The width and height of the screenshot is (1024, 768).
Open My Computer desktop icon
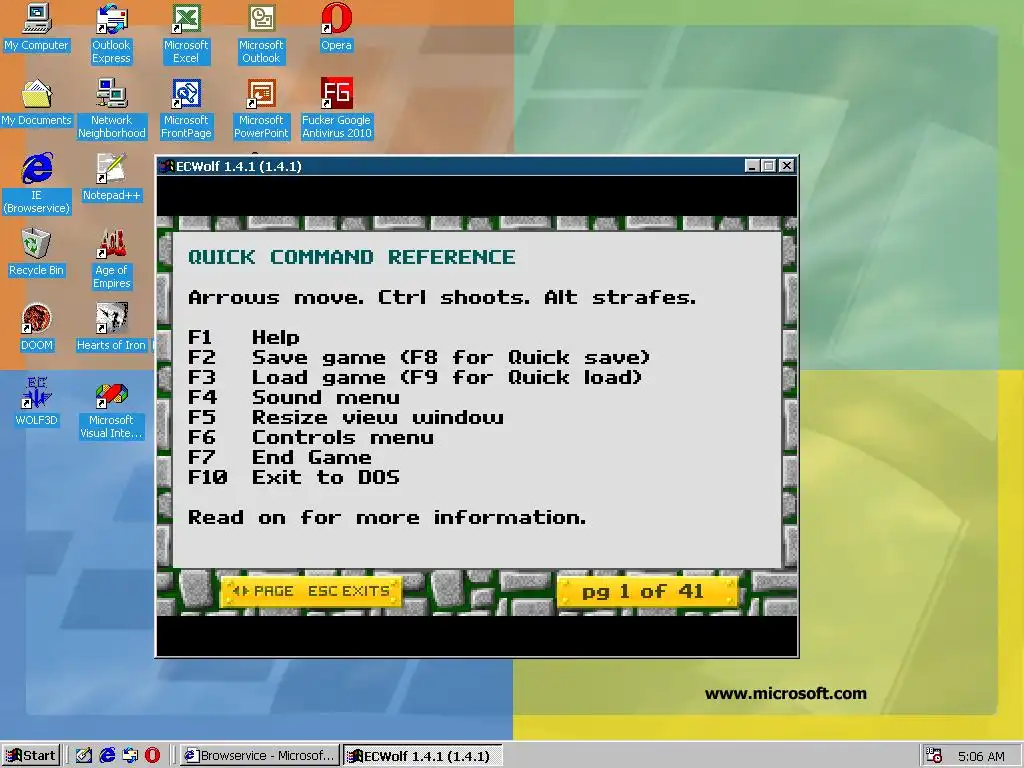tap(37, 26)
